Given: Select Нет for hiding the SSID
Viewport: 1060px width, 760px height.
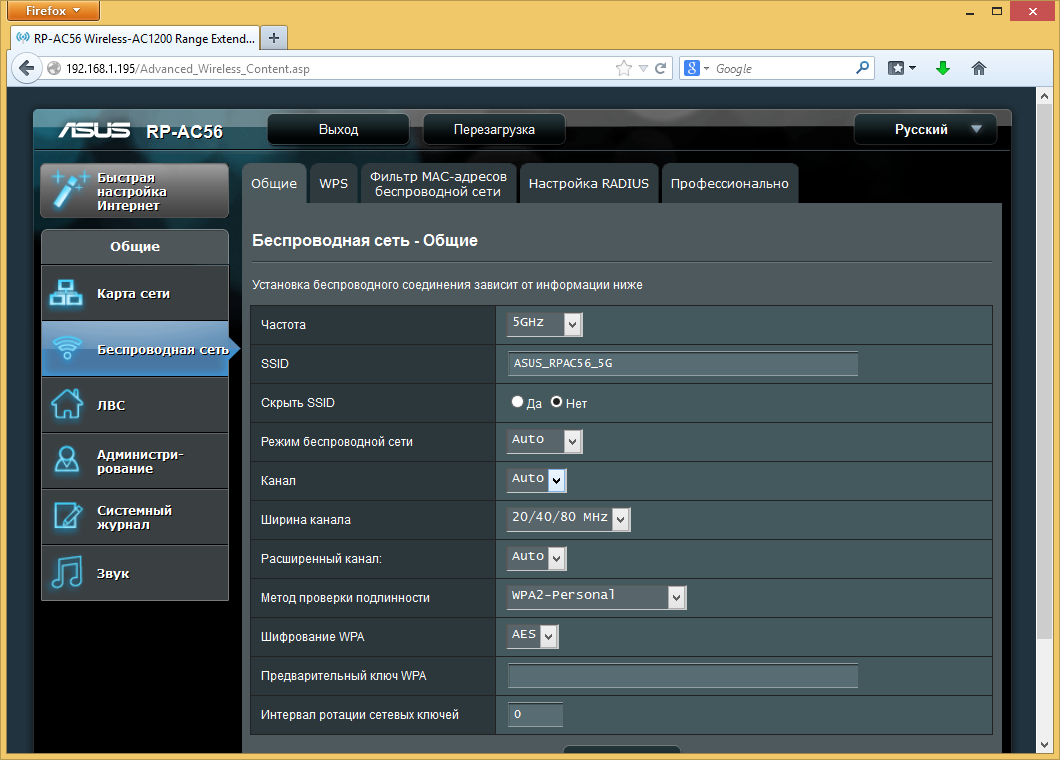Looking at the screenshot, I should click(556, 402).
